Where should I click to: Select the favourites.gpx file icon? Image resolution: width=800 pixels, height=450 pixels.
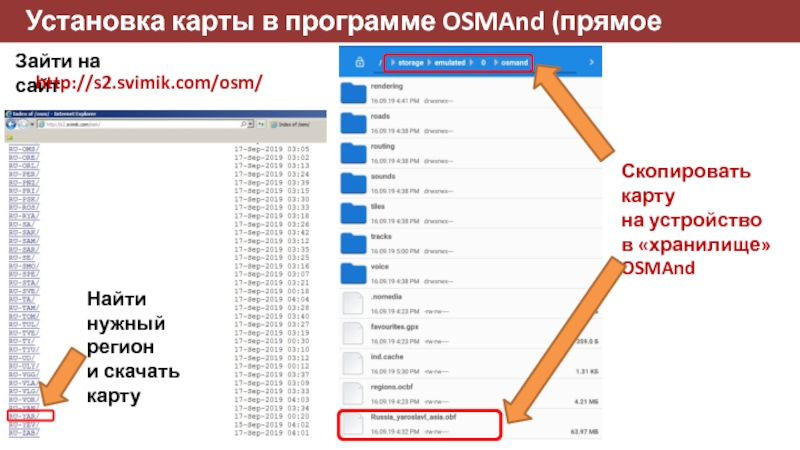[x=355, y=333]
